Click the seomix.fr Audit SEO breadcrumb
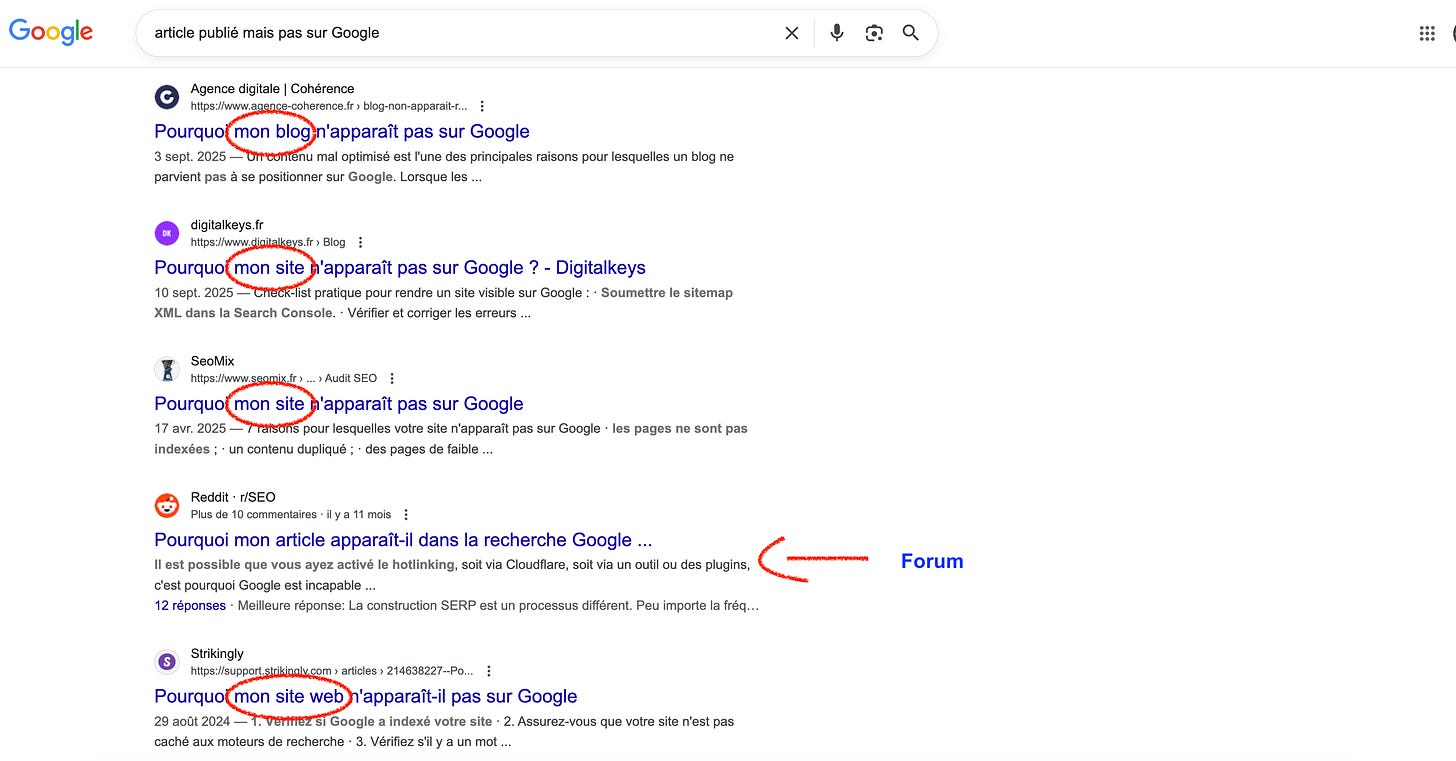The height and width of the screenshot is (761, 1456). (x=284, y=378)
